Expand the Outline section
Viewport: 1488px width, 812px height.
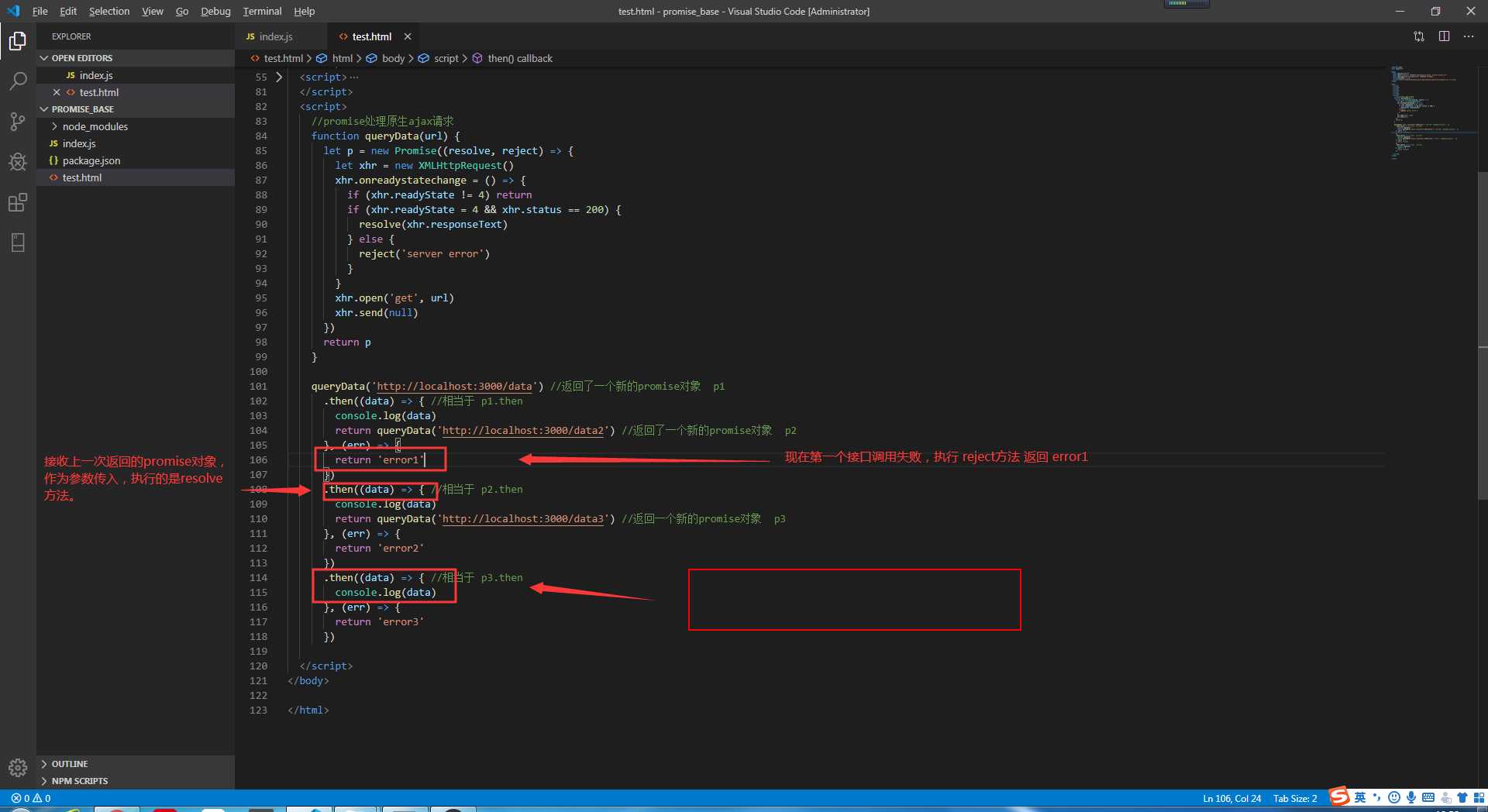(136, 764)
